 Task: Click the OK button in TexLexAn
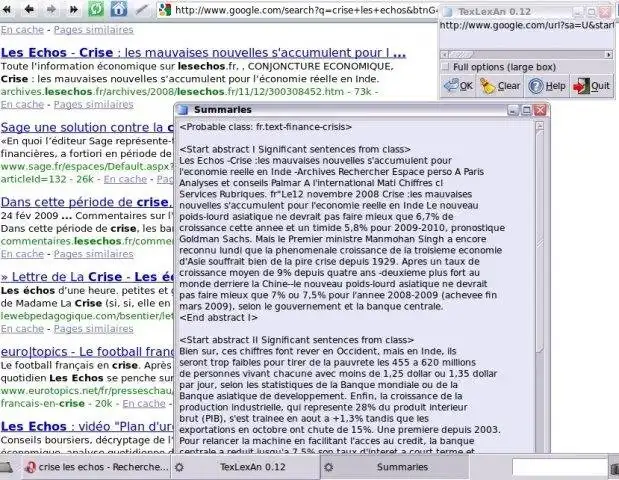[x=458, y=86]
